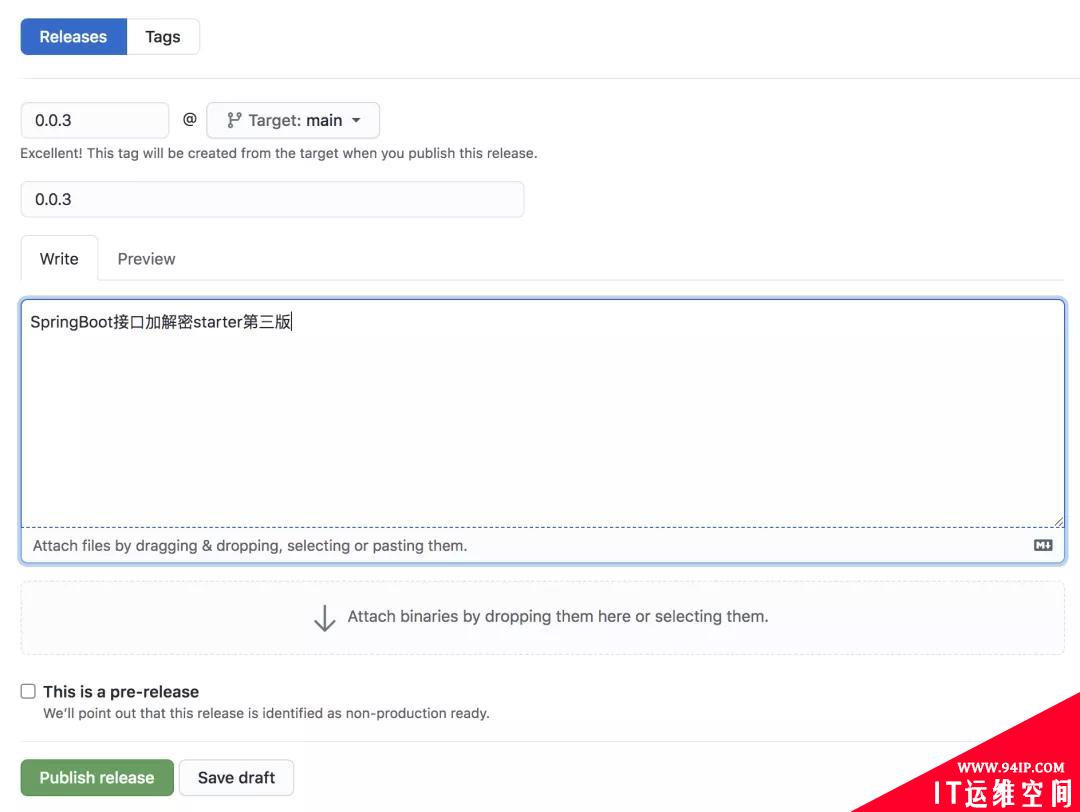Switch to the Releases tab
The image size is (1080, 812).
[x=73, y=37]
